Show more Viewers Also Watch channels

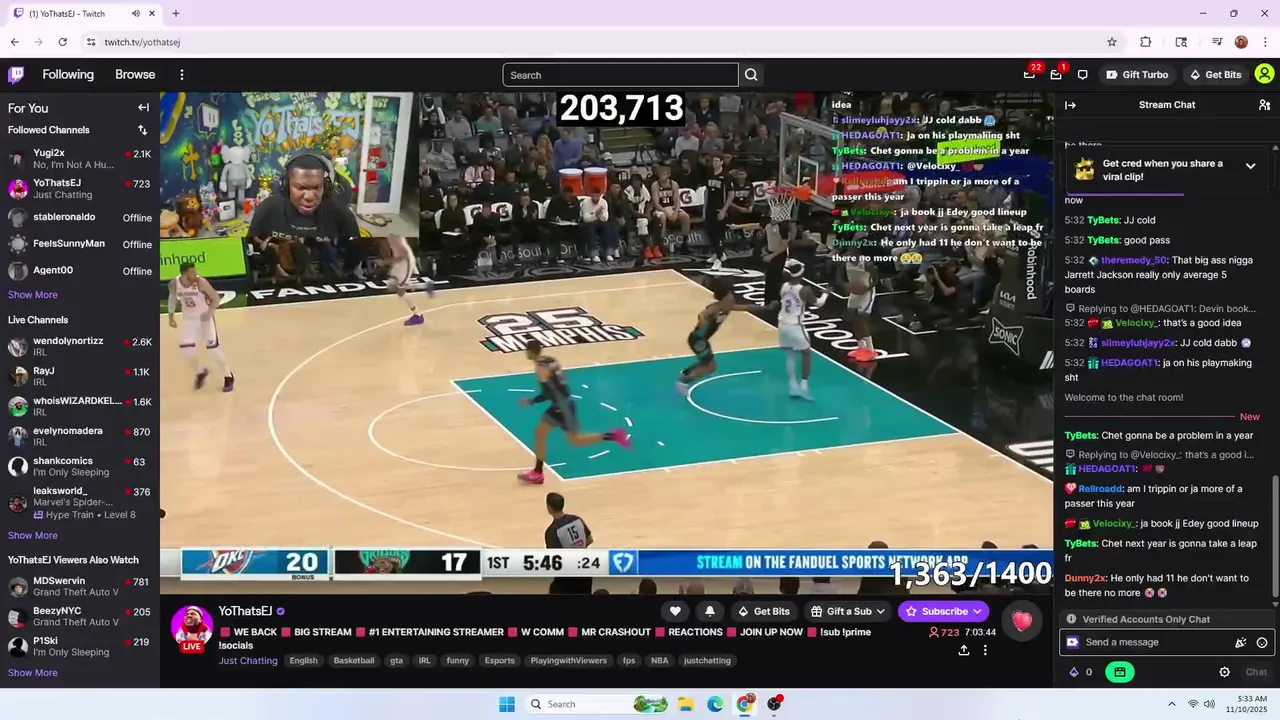point(32,673)
